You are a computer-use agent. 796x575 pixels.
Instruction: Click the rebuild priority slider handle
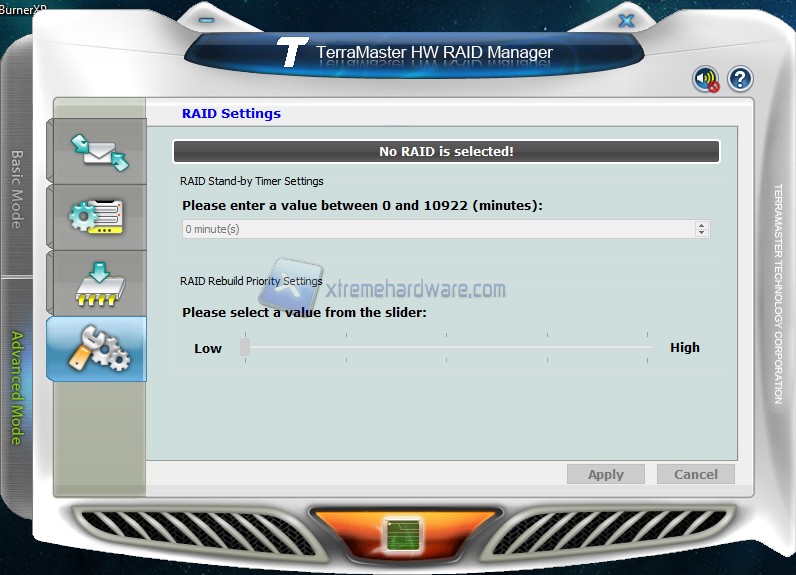pos(245,347)
